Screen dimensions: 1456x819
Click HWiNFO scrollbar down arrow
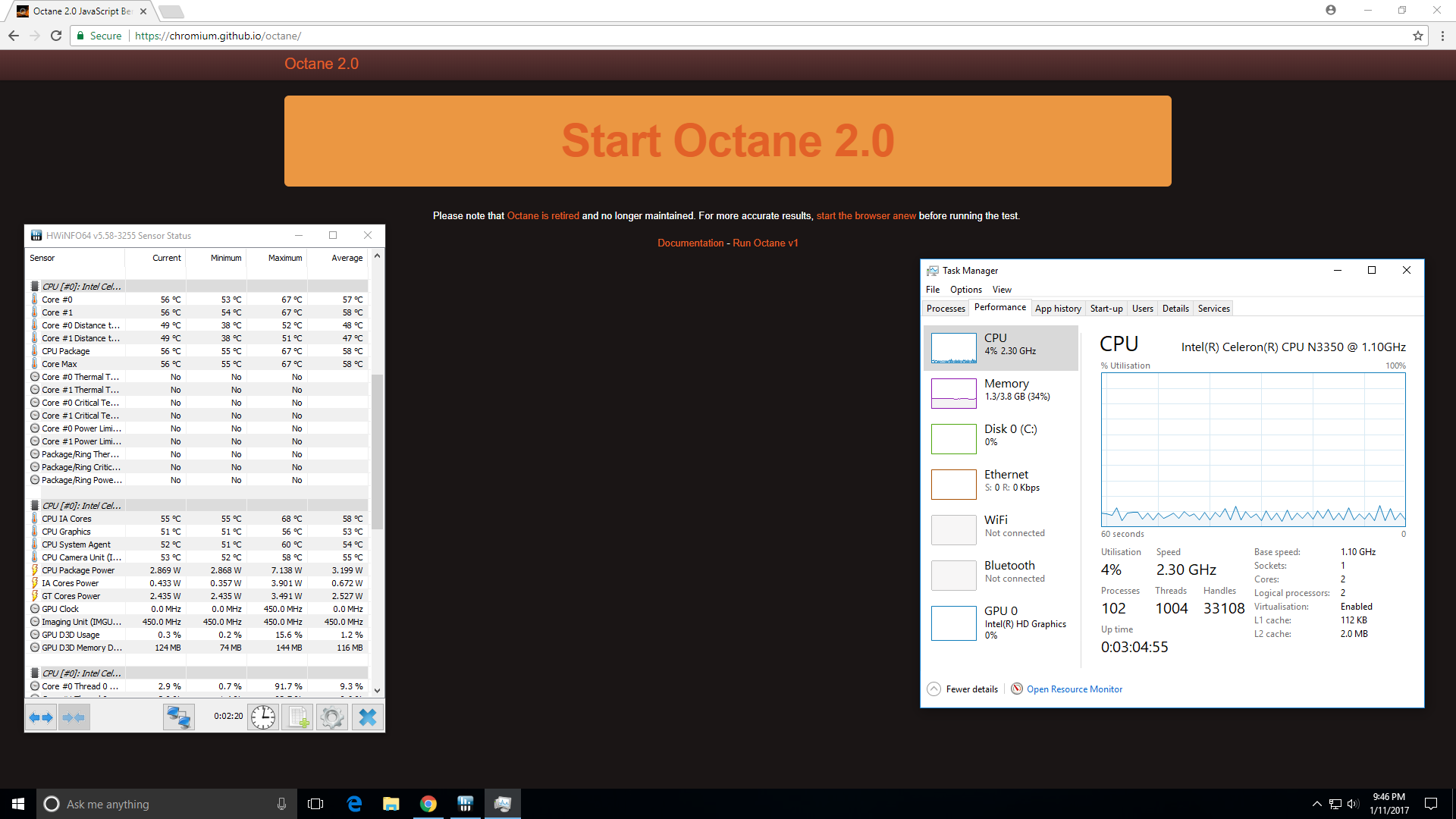click(377, 691)
